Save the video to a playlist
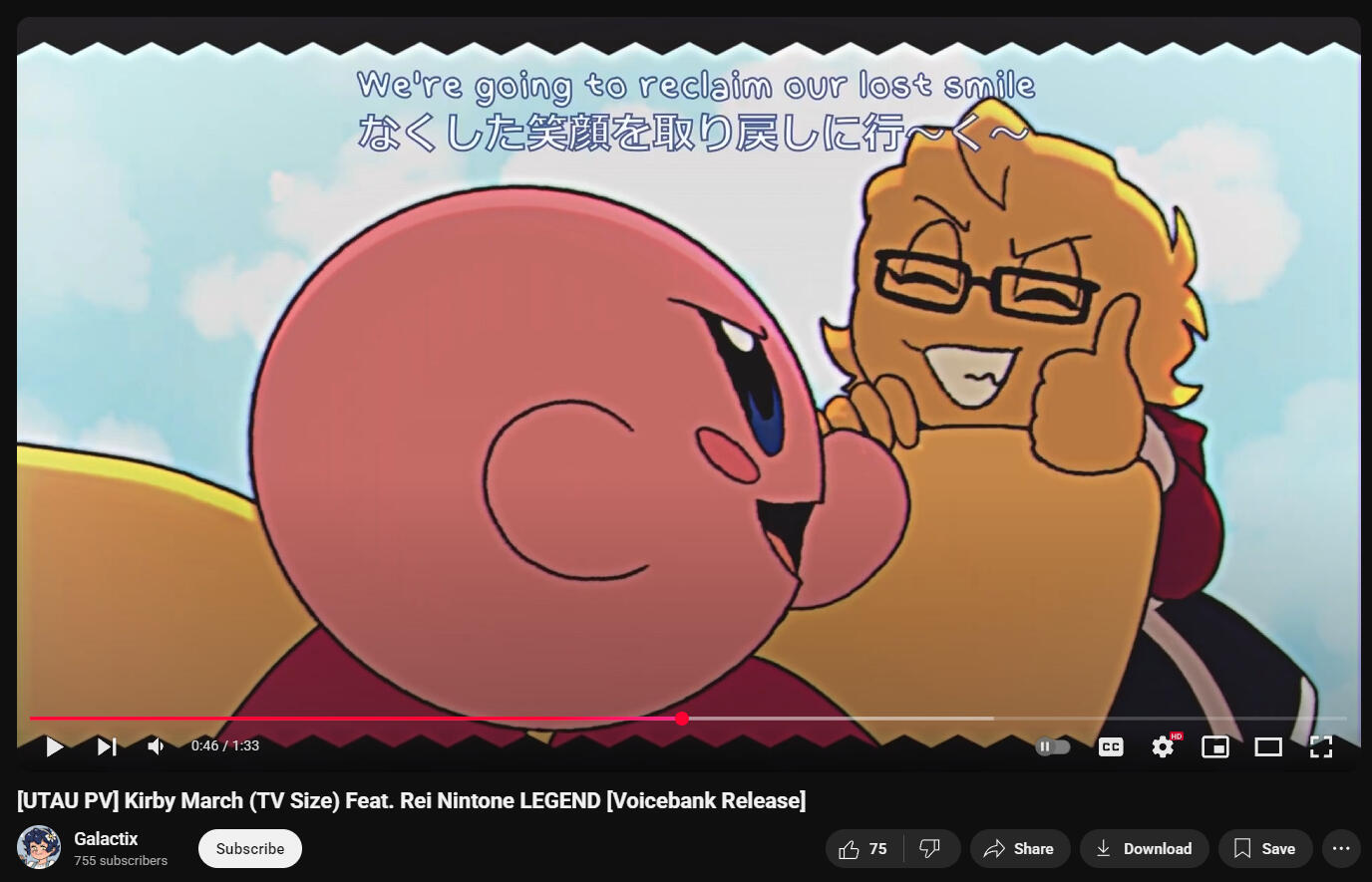This screenshot has width=1372, height=882. pos(1264,849)
